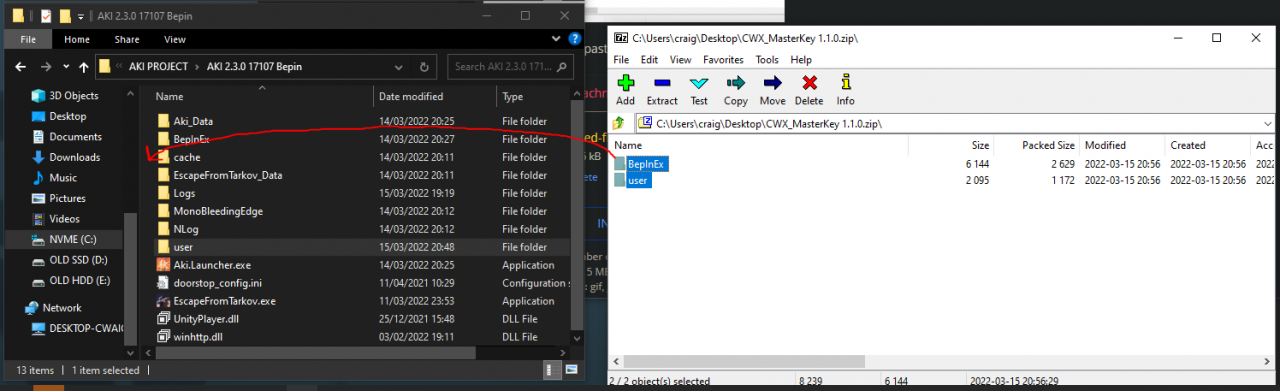Open the Share tab in Explorer ribbon
Screen dimensions: 1280x391
[x=127, y=39]
